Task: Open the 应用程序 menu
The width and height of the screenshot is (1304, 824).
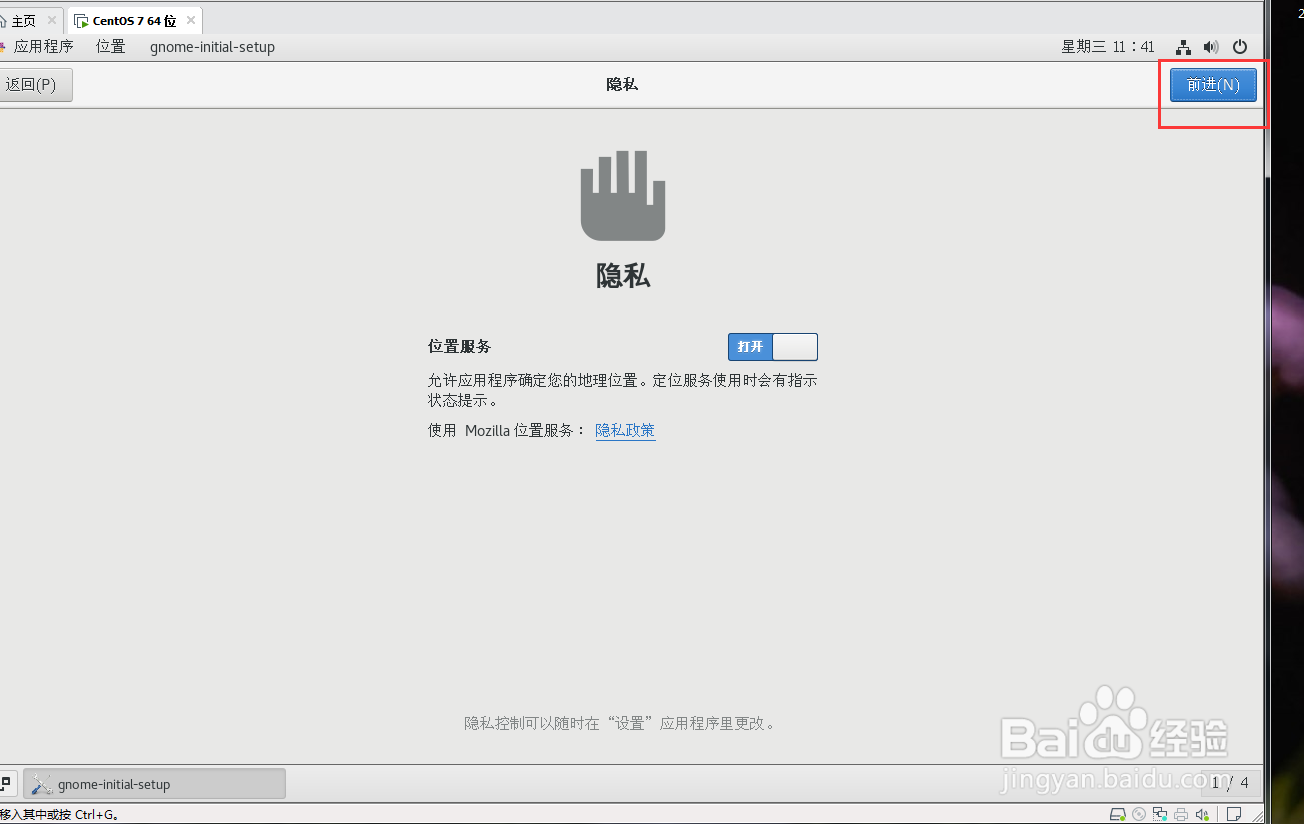Action: click(x=44, y=46)
